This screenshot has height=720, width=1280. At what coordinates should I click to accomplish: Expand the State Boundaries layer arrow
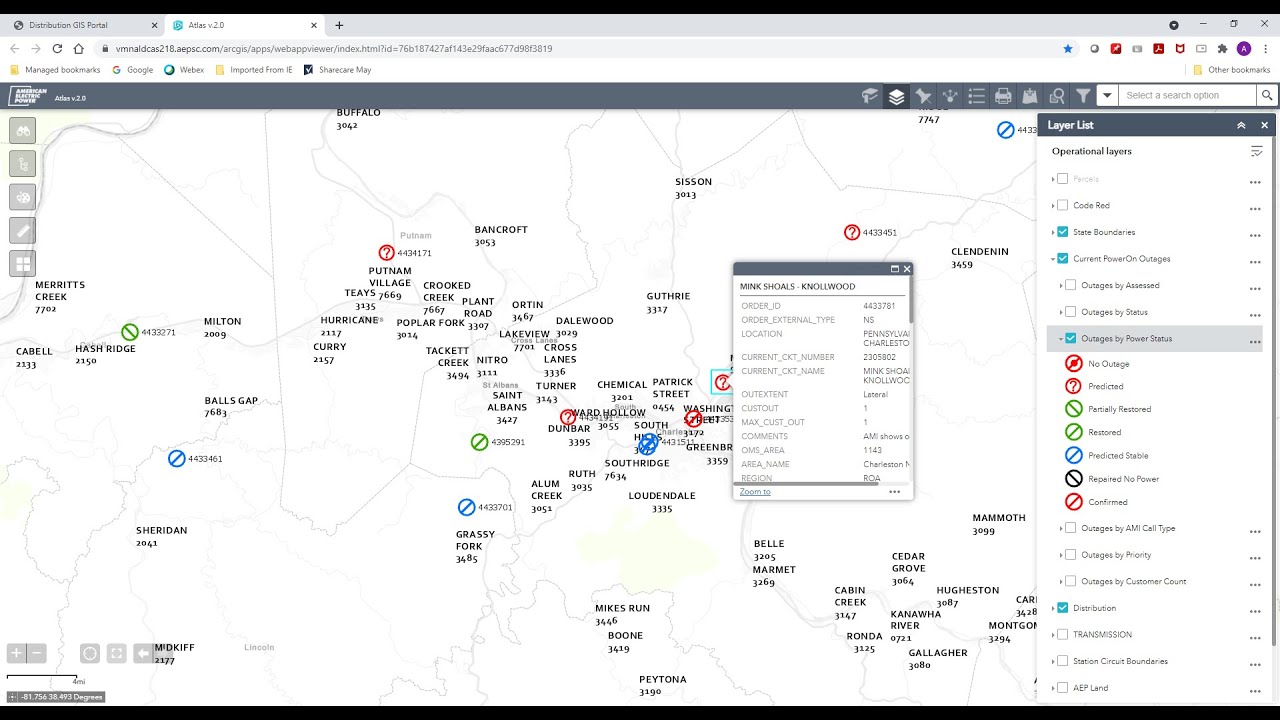pyautogui.click(x=1053, y=232)
